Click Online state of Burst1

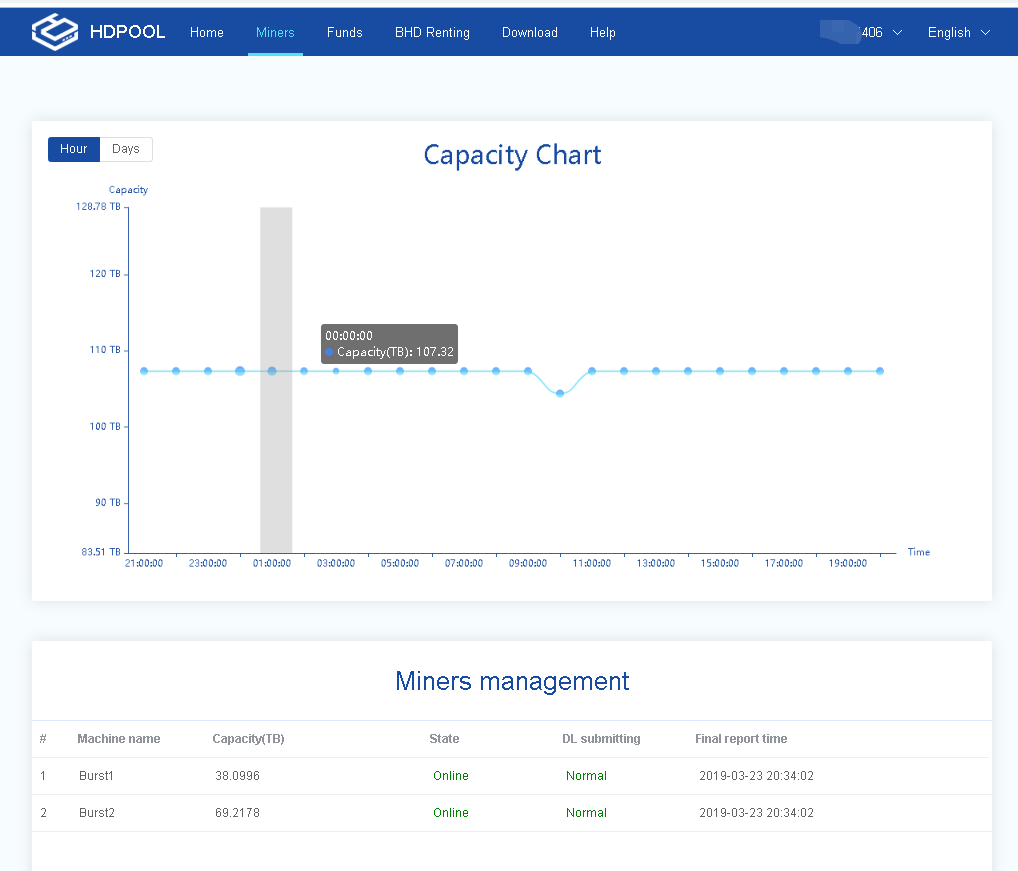click(451, 776)
